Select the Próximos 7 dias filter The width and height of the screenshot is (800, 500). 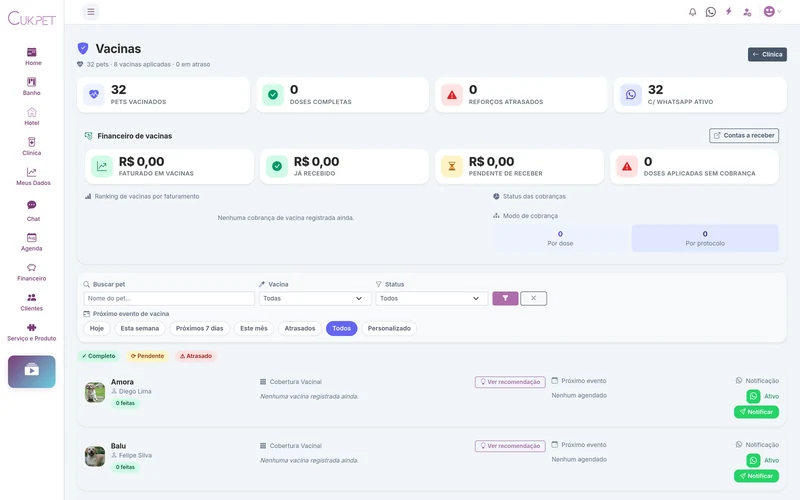click(x=199, y=328)
